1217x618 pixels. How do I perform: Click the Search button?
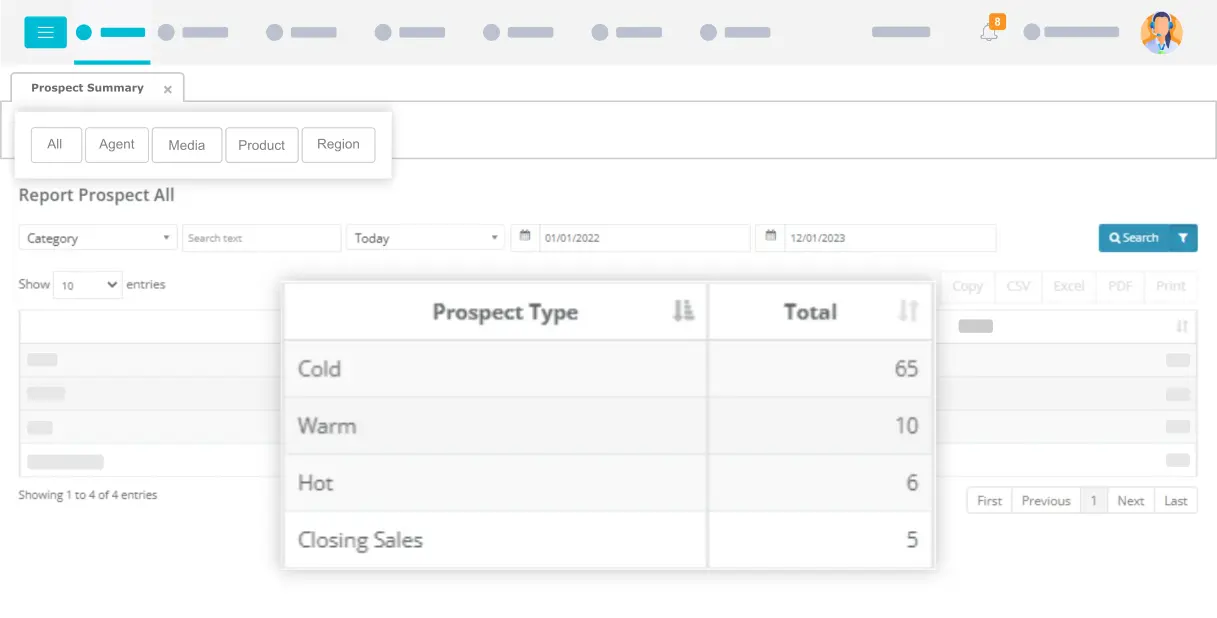tap(1134, 238)
